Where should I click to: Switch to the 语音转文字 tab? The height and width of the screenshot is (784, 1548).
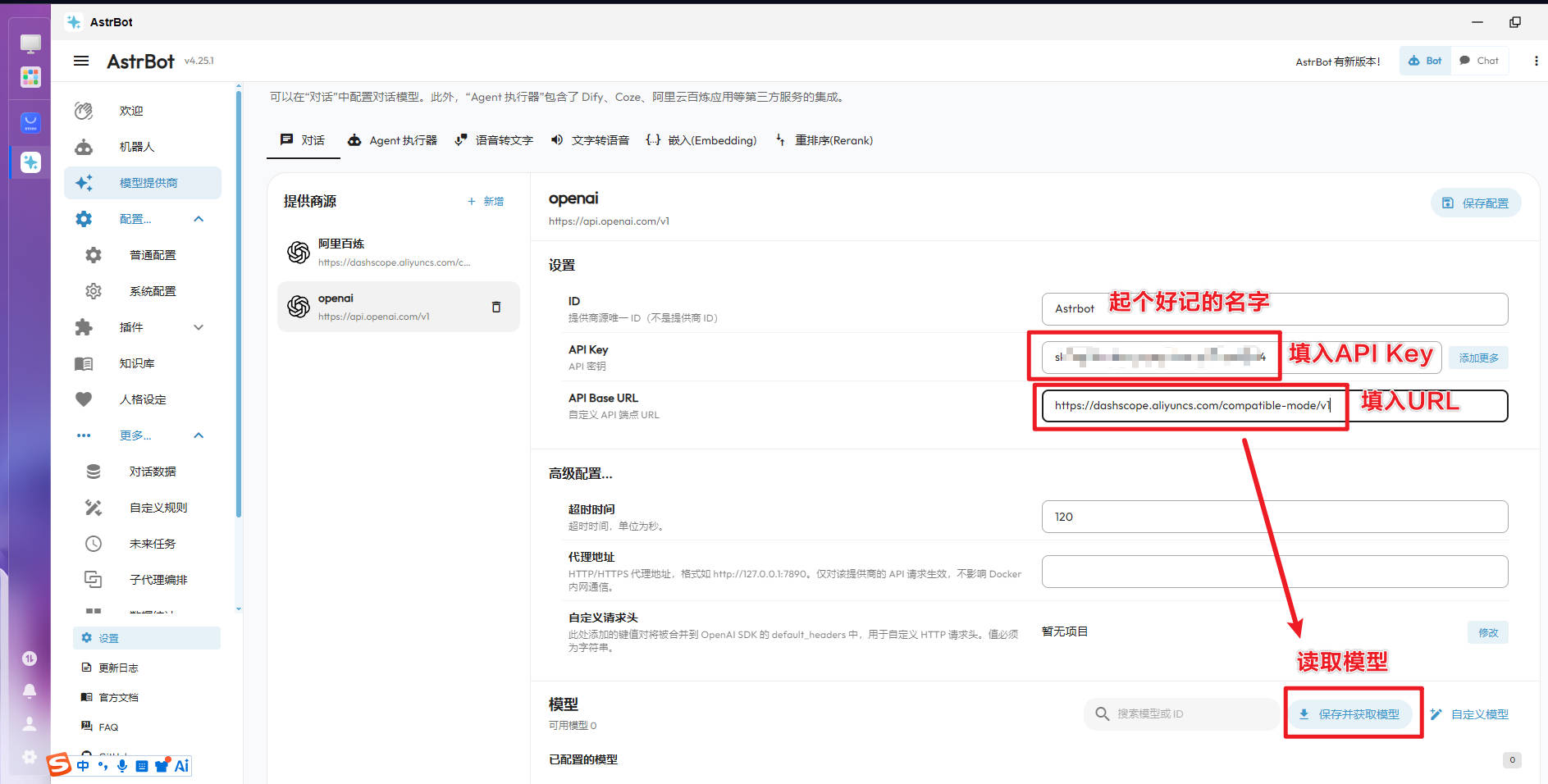494,140
